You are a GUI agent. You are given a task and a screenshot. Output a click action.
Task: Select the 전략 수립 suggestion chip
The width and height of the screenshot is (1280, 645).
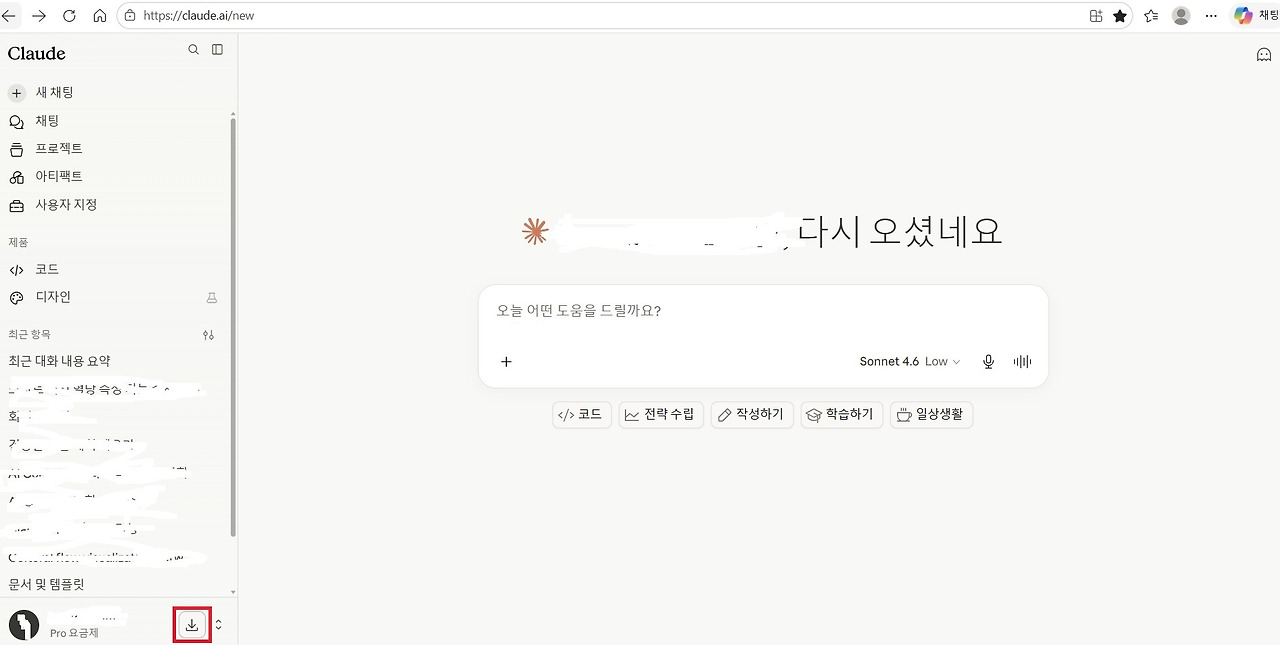661,414
